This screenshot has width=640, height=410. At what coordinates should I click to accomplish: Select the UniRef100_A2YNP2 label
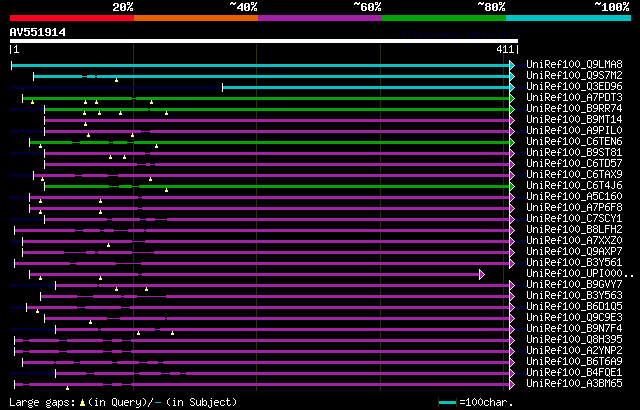[x=574, y=351]
